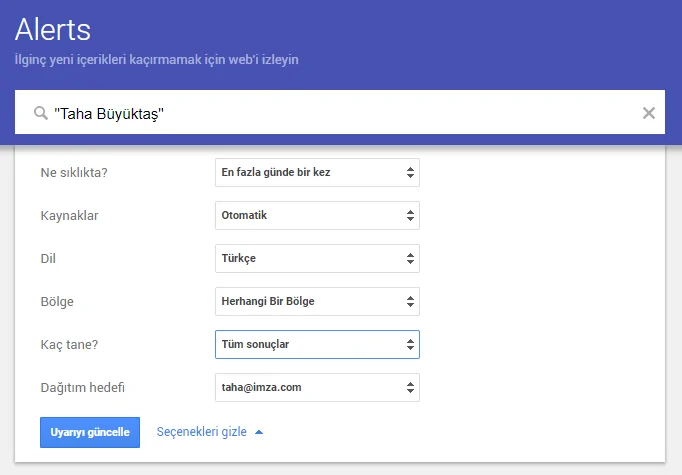Image resolution: width=682 pixels, height=475 pixels.
Task: Open the Dil "Türkçe" dropdown
Action: click(x=317, y=259)
